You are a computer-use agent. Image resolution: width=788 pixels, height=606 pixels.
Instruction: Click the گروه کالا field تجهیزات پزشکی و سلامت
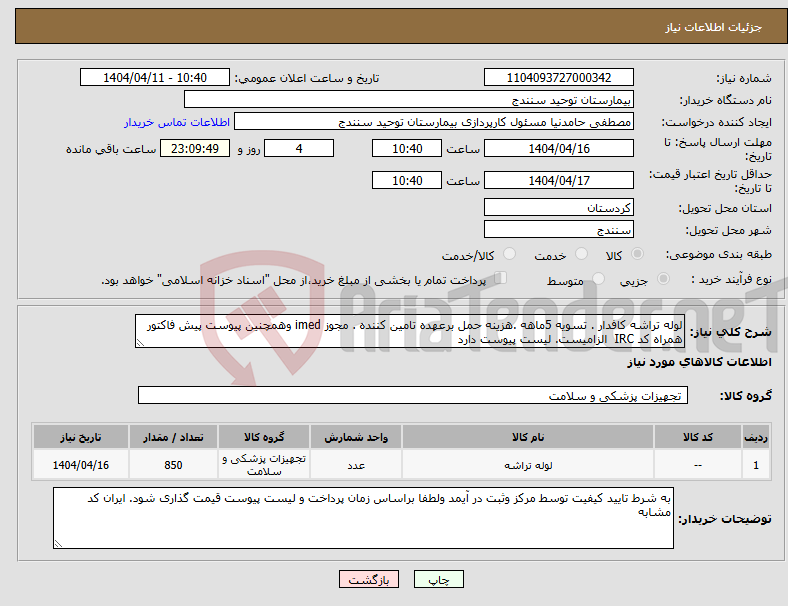coord(413,395)
